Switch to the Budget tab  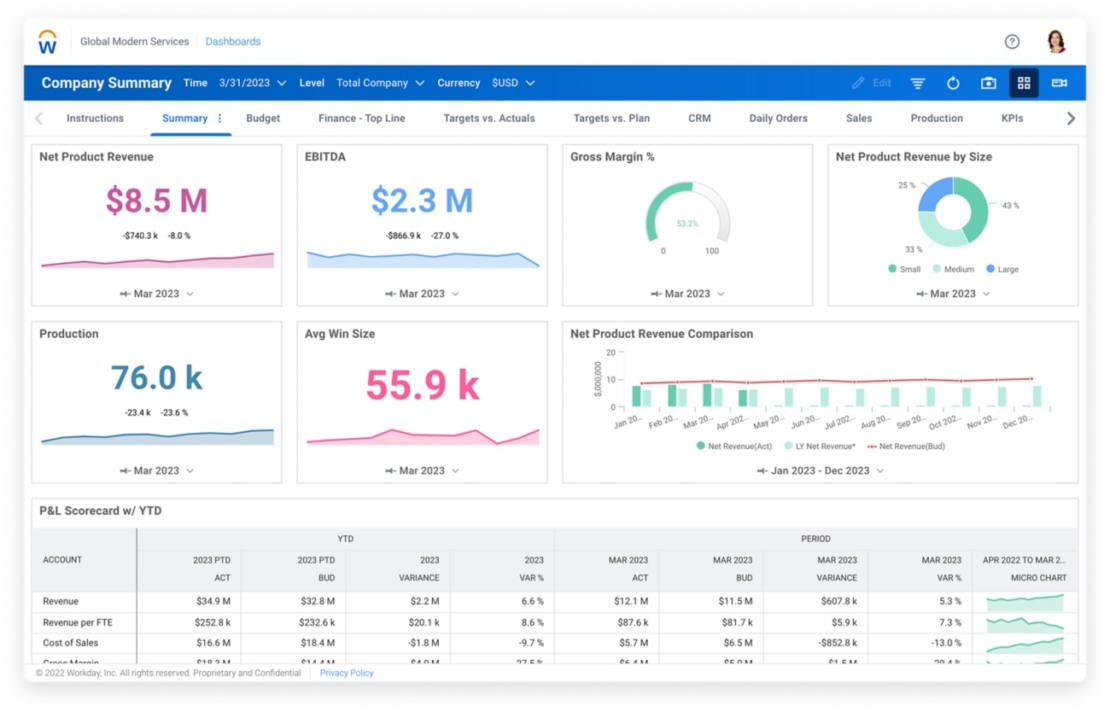point(263,118)
